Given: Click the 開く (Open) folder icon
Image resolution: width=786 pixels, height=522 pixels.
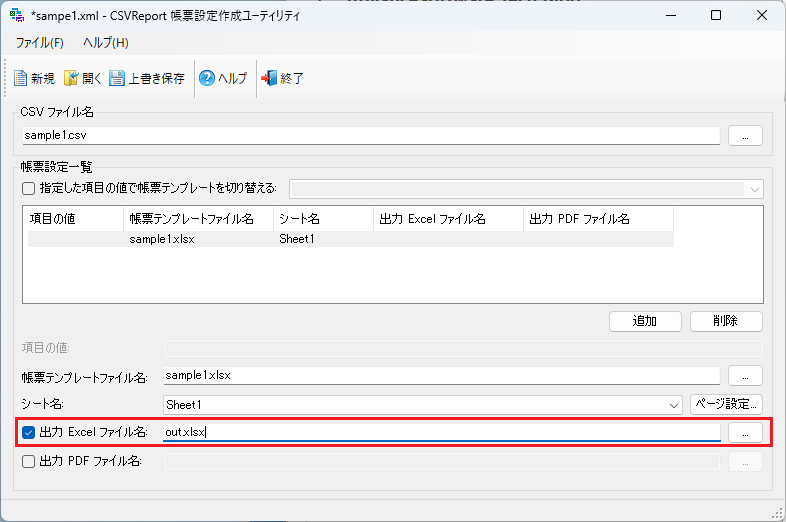Looking at the screenshot, I should click(71, 78).
